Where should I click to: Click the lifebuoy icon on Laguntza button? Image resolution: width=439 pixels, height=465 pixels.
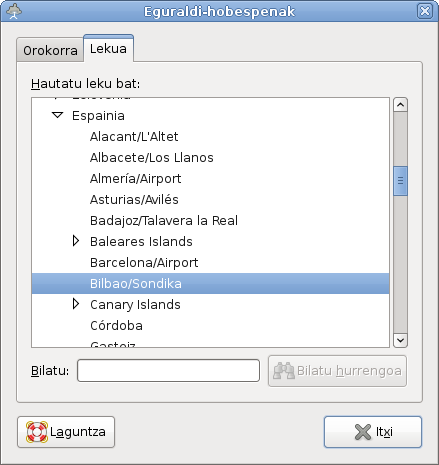tap(37, 432)
